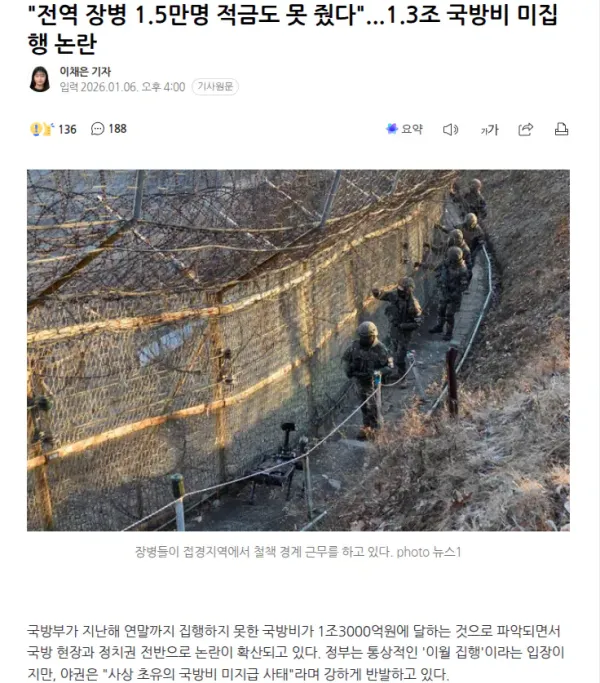Open the 이채은 기자 reporter name link

point(85,71)
